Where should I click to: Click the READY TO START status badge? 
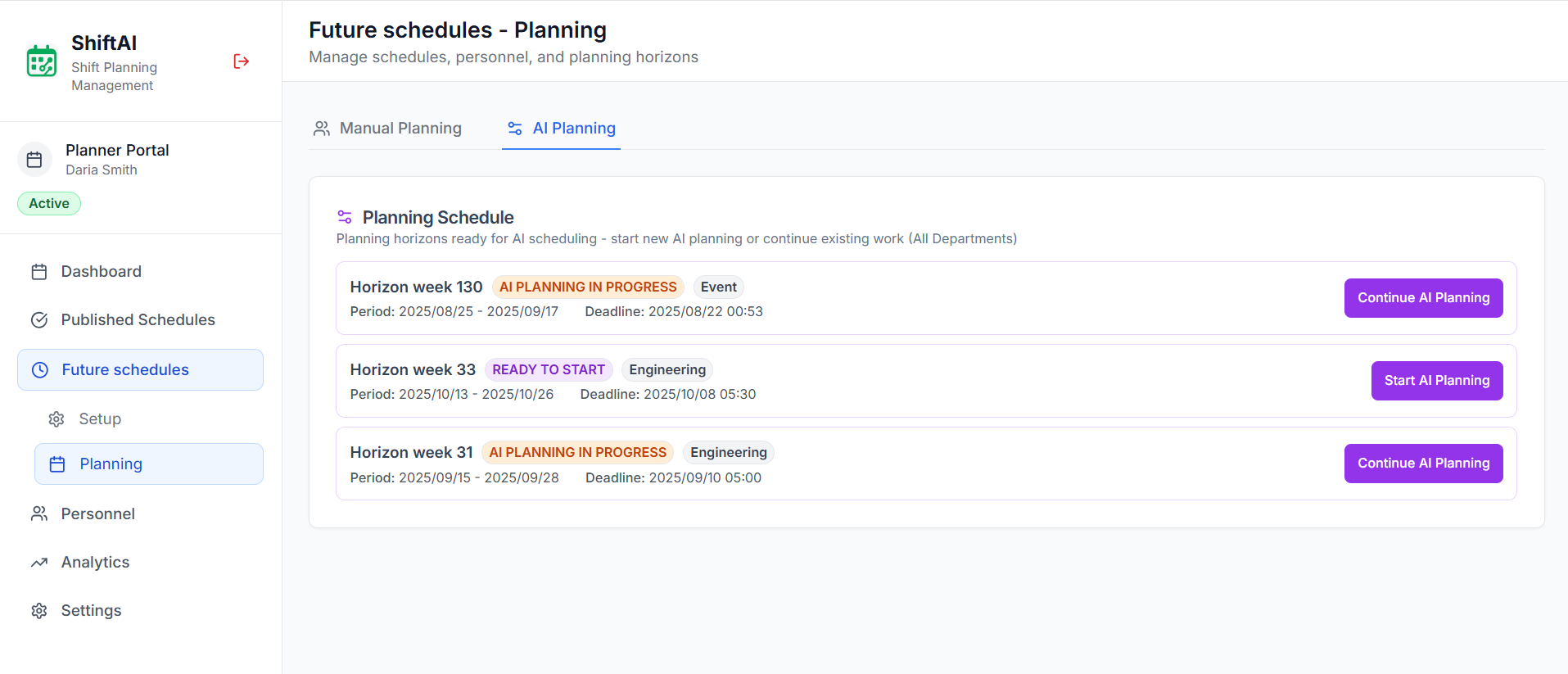click(548, 370)
